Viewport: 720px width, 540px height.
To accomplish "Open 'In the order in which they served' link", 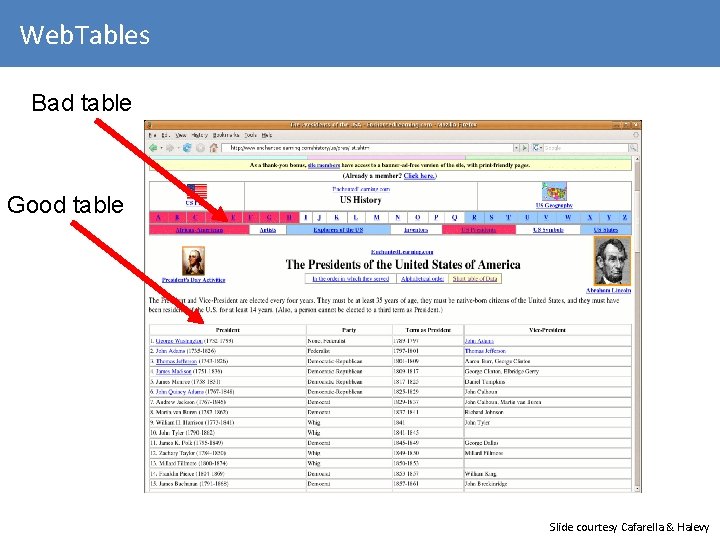I will click(x=350, y=279).
